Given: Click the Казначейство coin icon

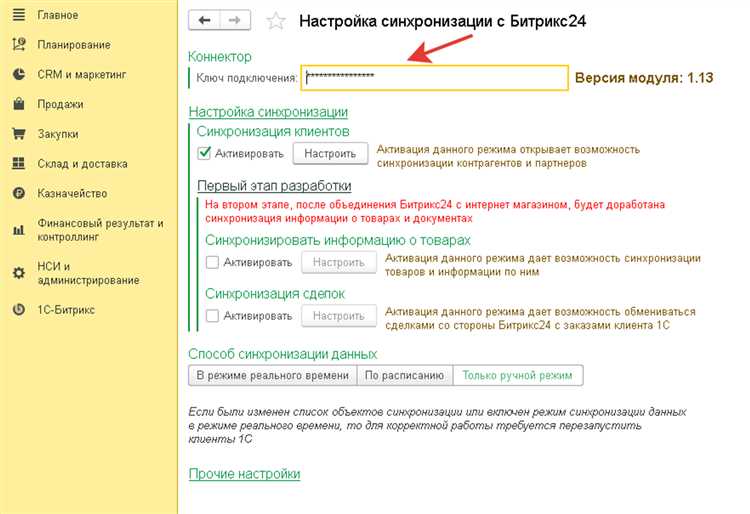Looking at the screenshot, I should pyautogui.click(x=19, y=193).
